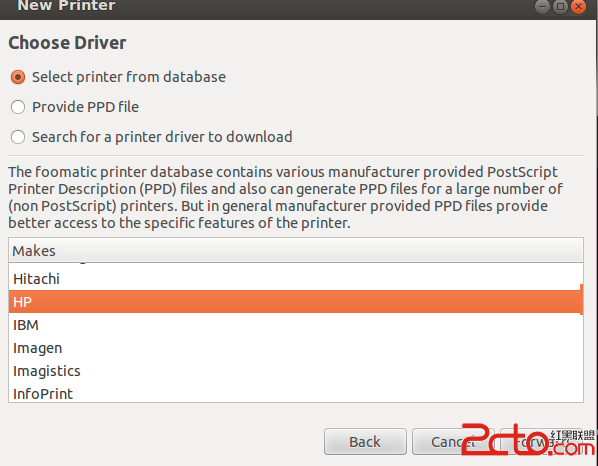Image resolution: width=598 pixels, height=466 pixels.
Task: Click the foomatic database description paragraph
Action: coord(285,197)
